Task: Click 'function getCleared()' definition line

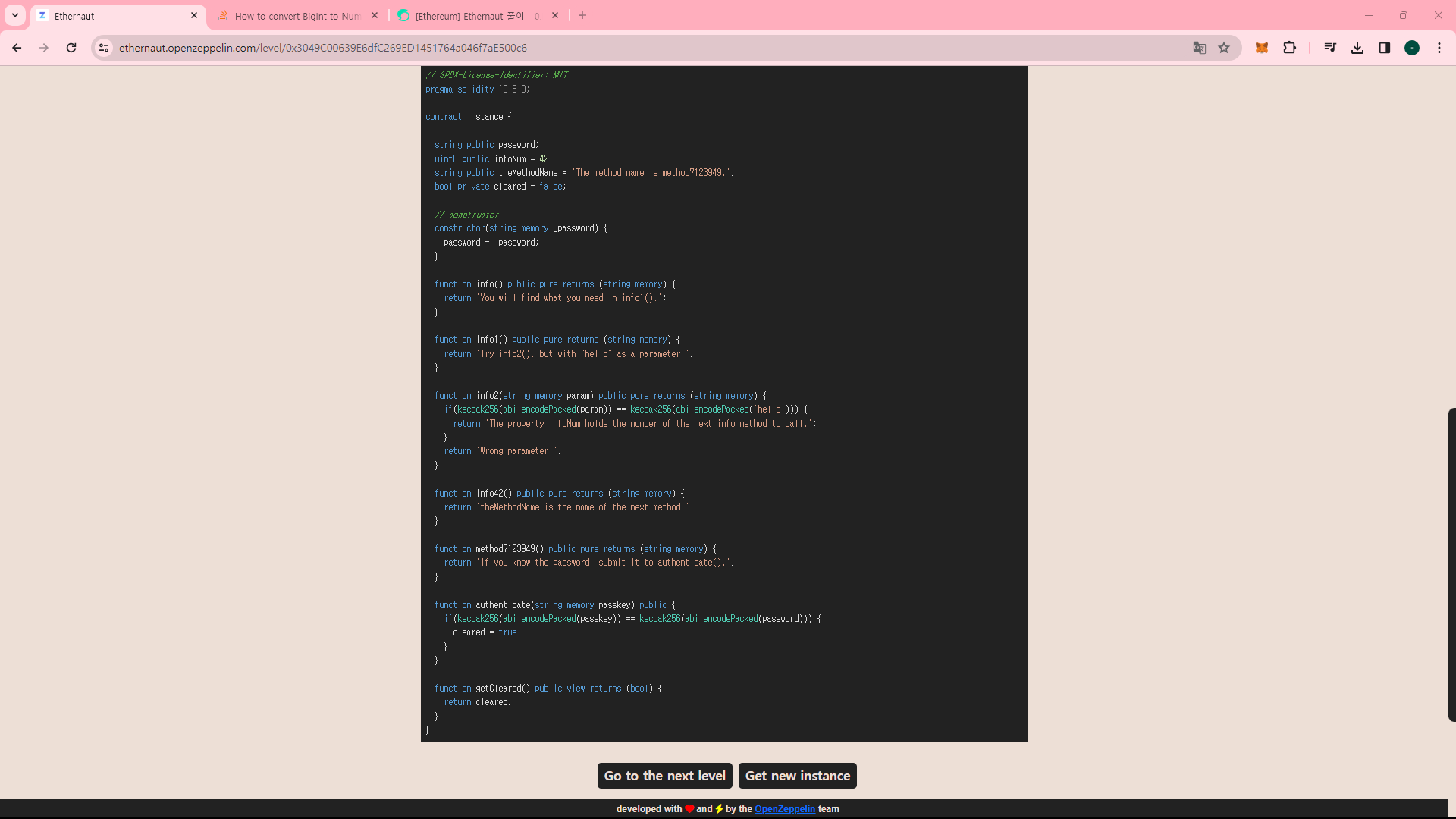Action: coord(548,689)
